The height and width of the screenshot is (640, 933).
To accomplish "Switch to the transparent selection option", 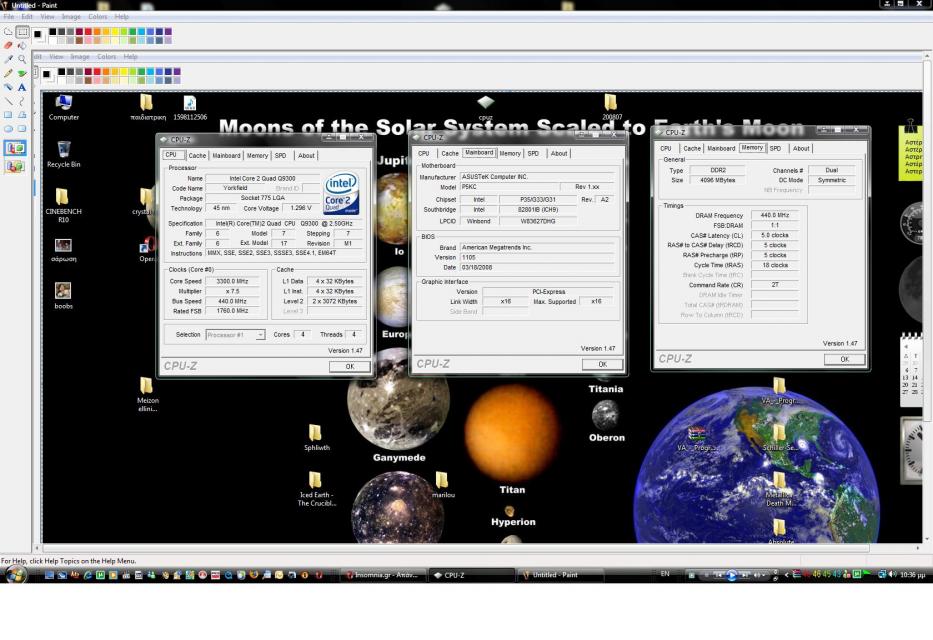I will [x=15, y=167].
